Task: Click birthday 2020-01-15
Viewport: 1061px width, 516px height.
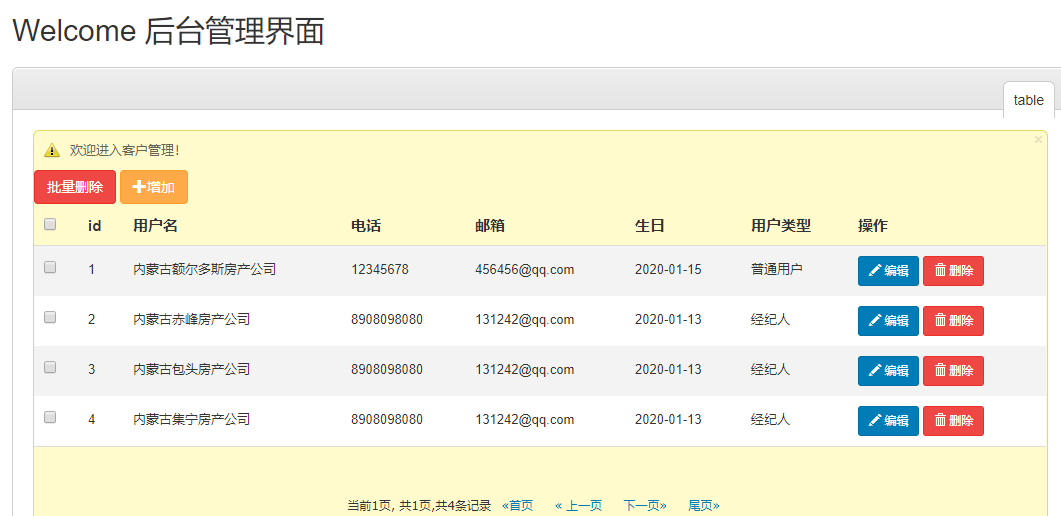Action: point(668,269)
